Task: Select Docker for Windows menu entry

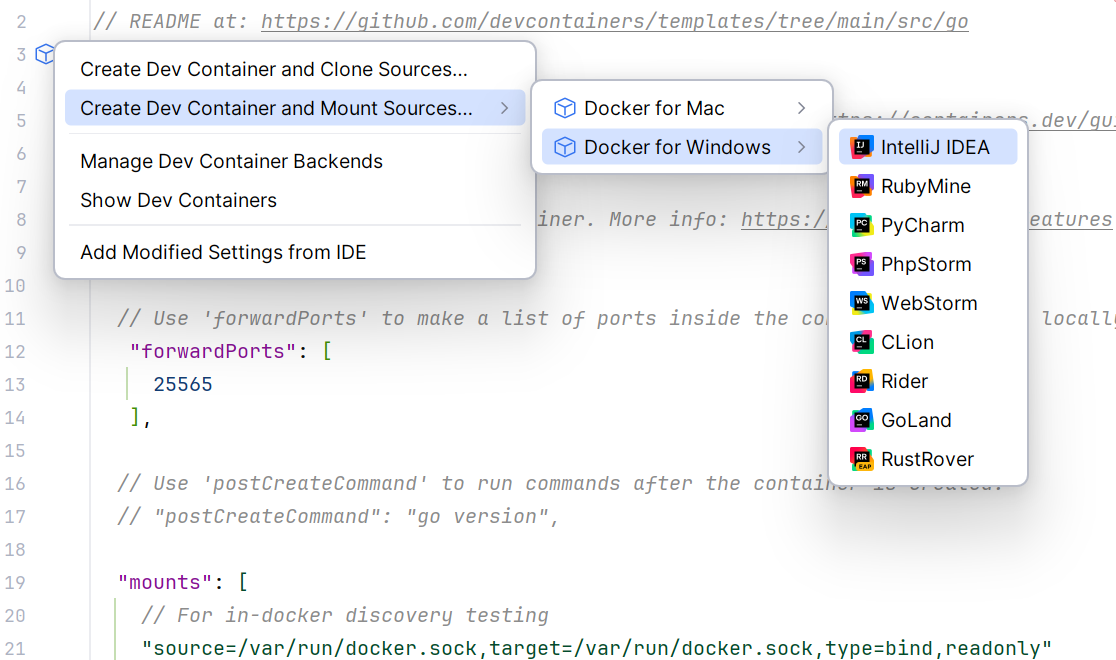Action: pyautogui.click(x=682, y=147)
